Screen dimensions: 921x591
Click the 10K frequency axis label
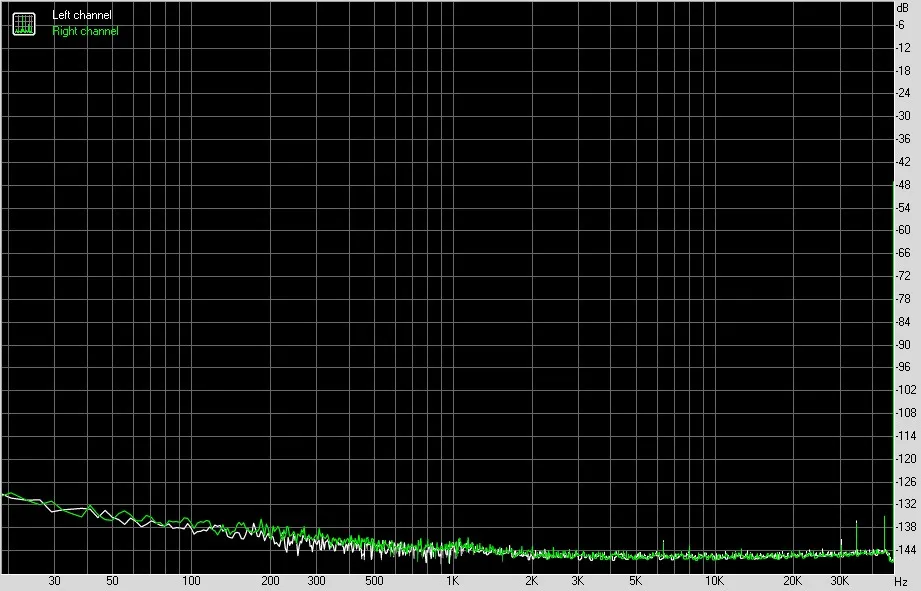[x=714, y=581]
